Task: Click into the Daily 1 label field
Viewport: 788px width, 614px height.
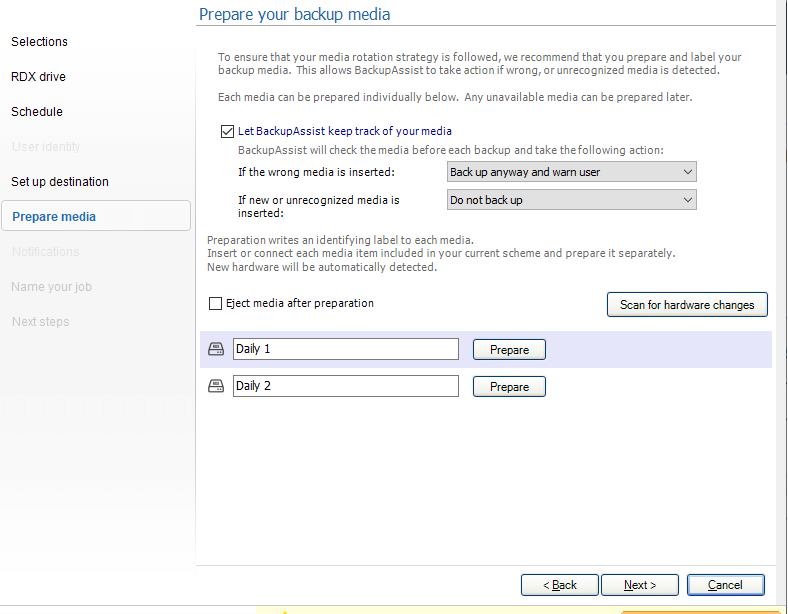Action: pos(345,349)
